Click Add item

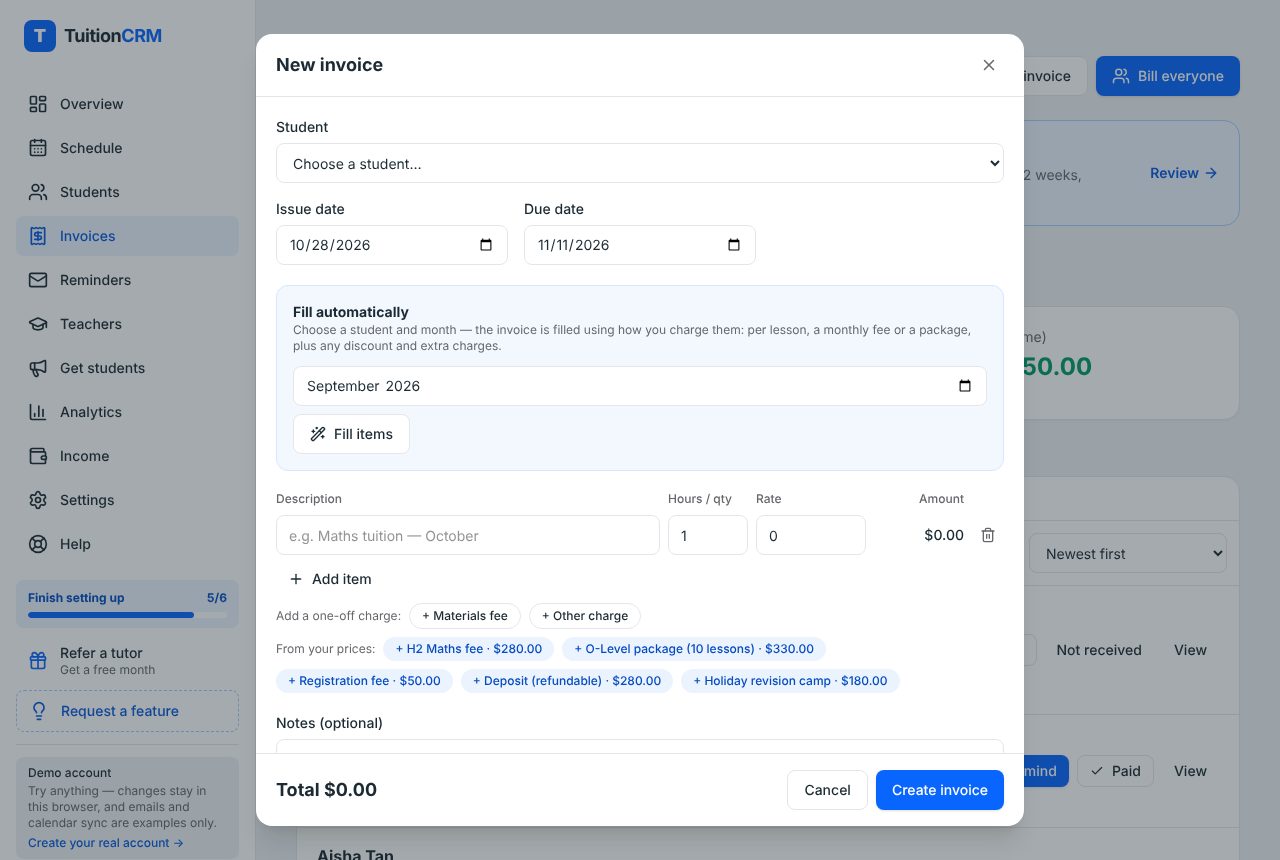[330, 579]
